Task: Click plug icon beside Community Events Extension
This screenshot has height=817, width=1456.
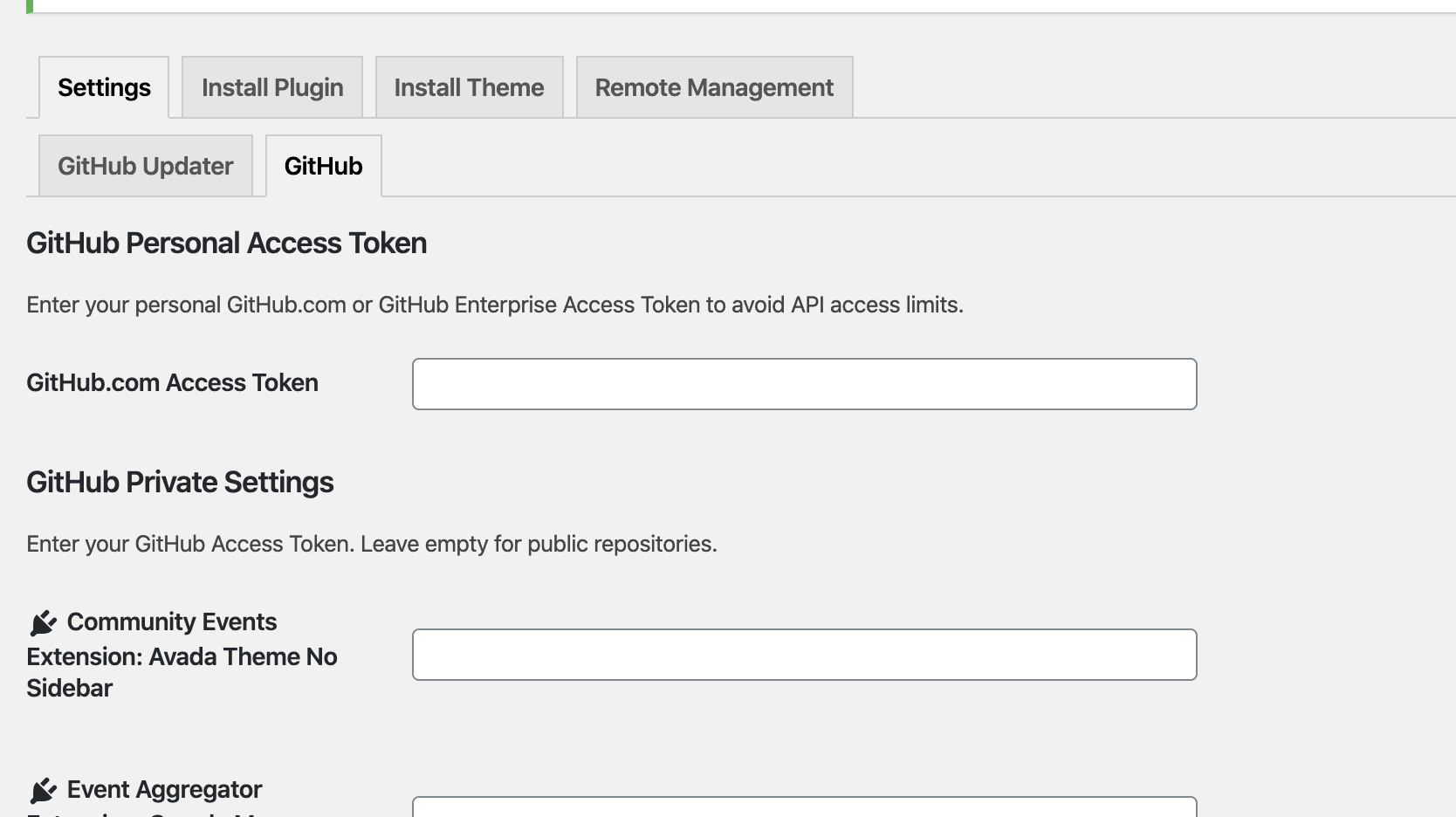Action: (43, 622)
